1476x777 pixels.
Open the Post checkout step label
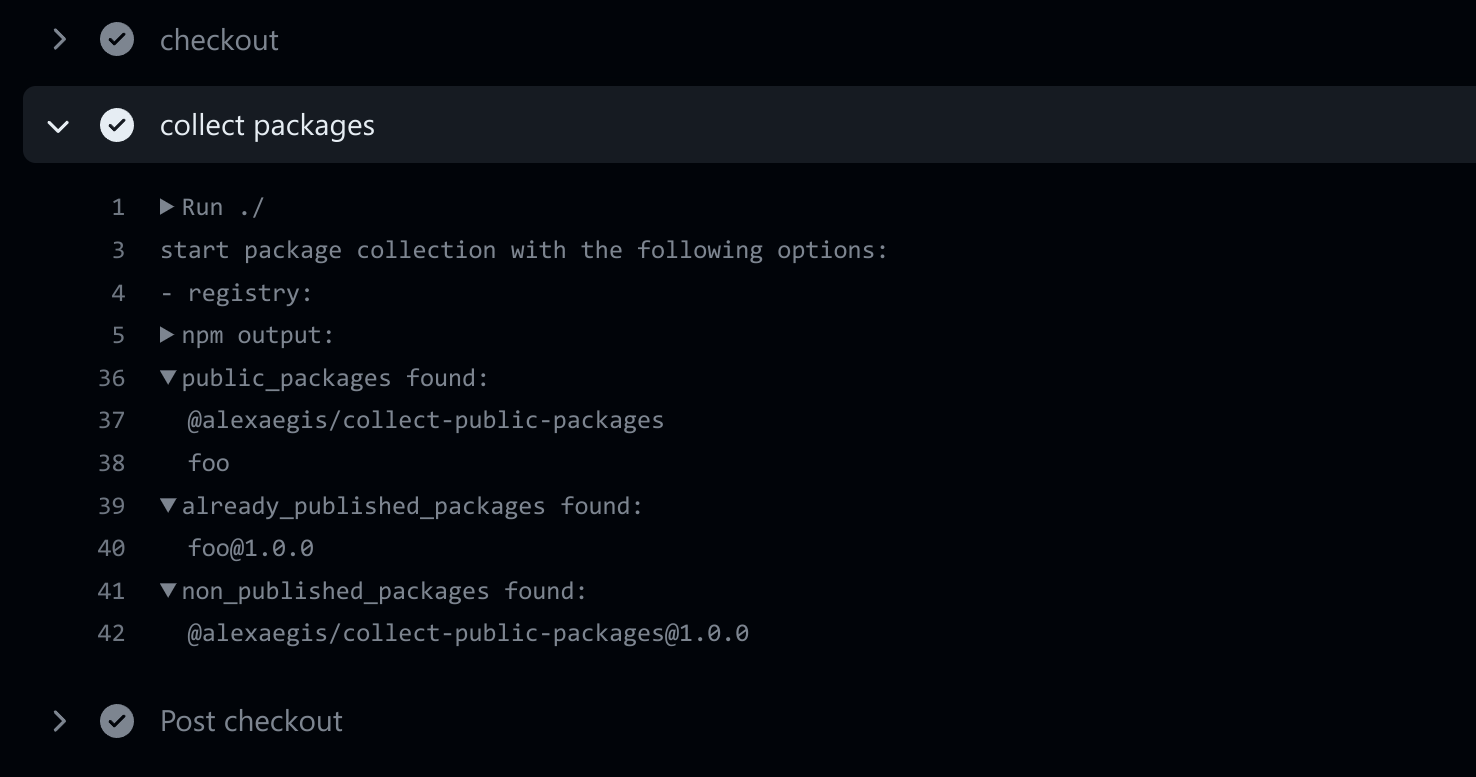tap(251, 721)
